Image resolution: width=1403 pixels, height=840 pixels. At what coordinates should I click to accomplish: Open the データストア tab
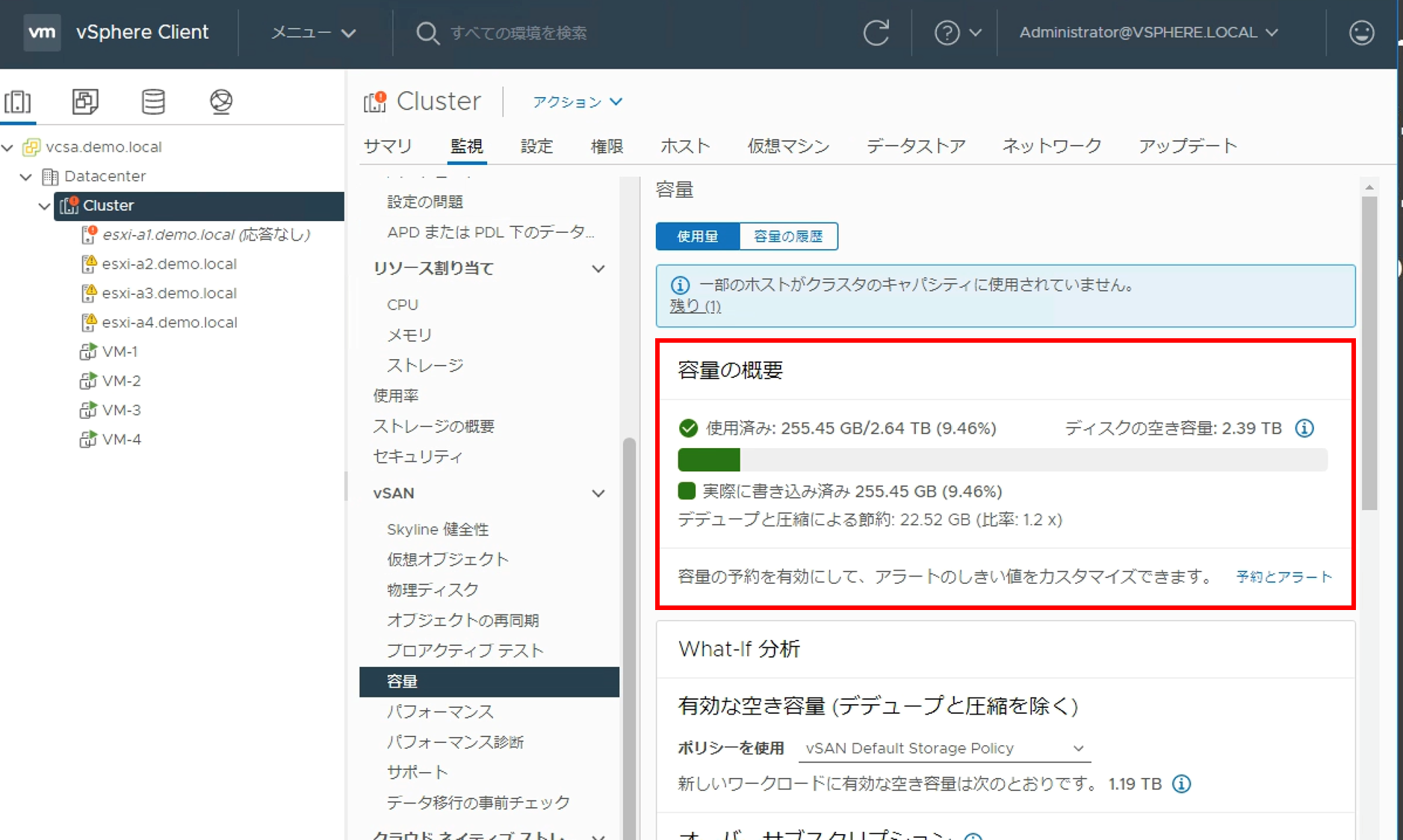click(916, 146)
